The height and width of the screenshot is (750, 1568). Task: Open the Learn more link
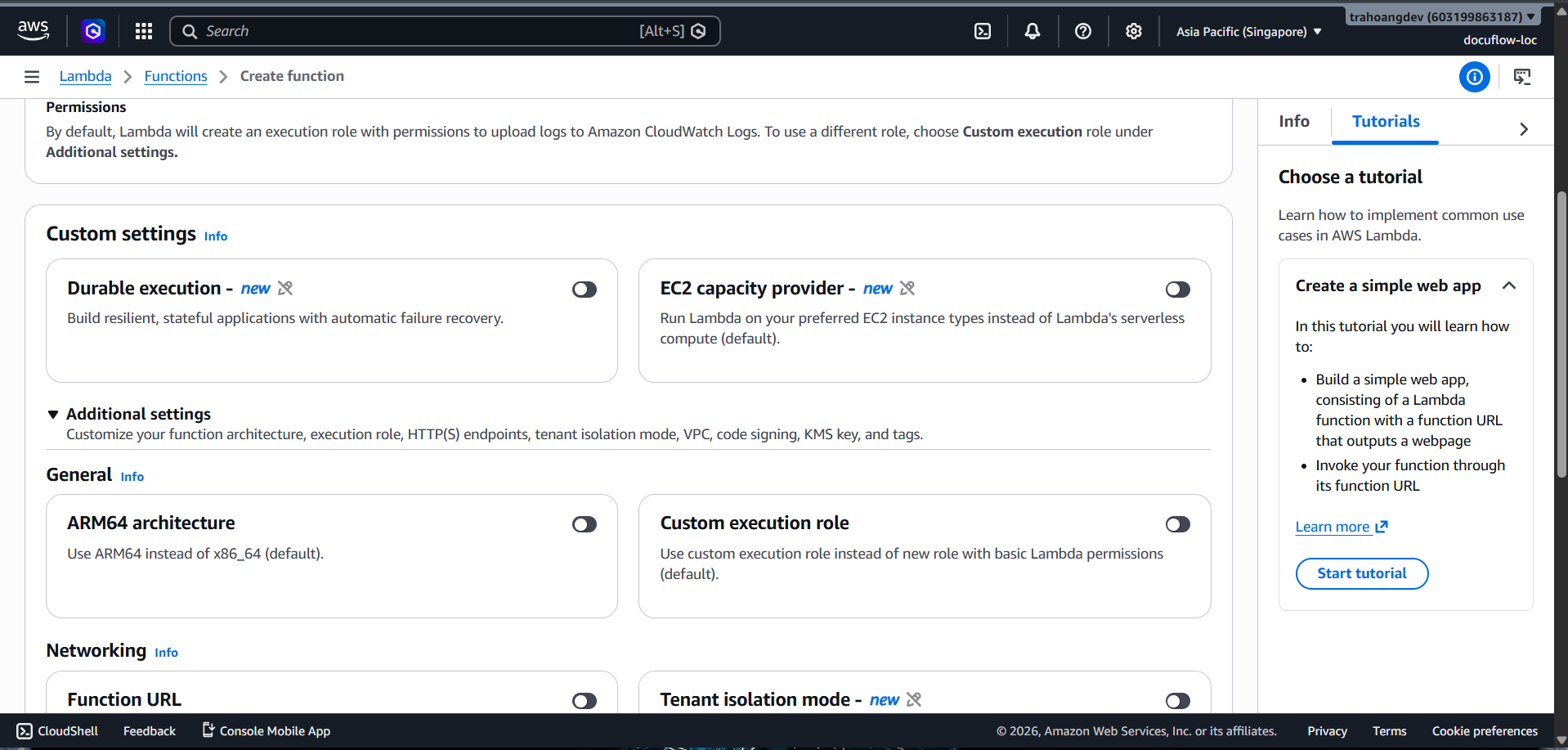(1333, 527)
